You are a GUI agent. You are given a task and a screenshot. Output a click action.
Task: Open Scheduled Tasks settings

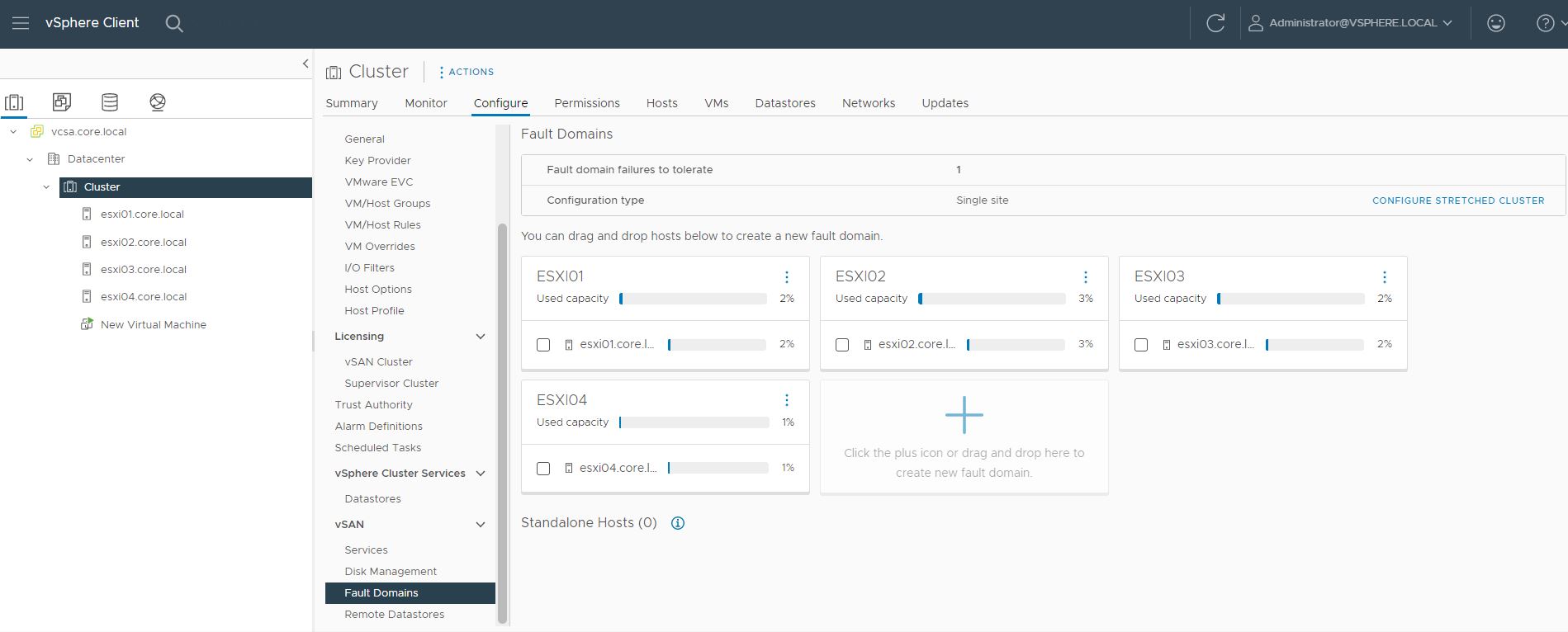(x=378, y=448)
